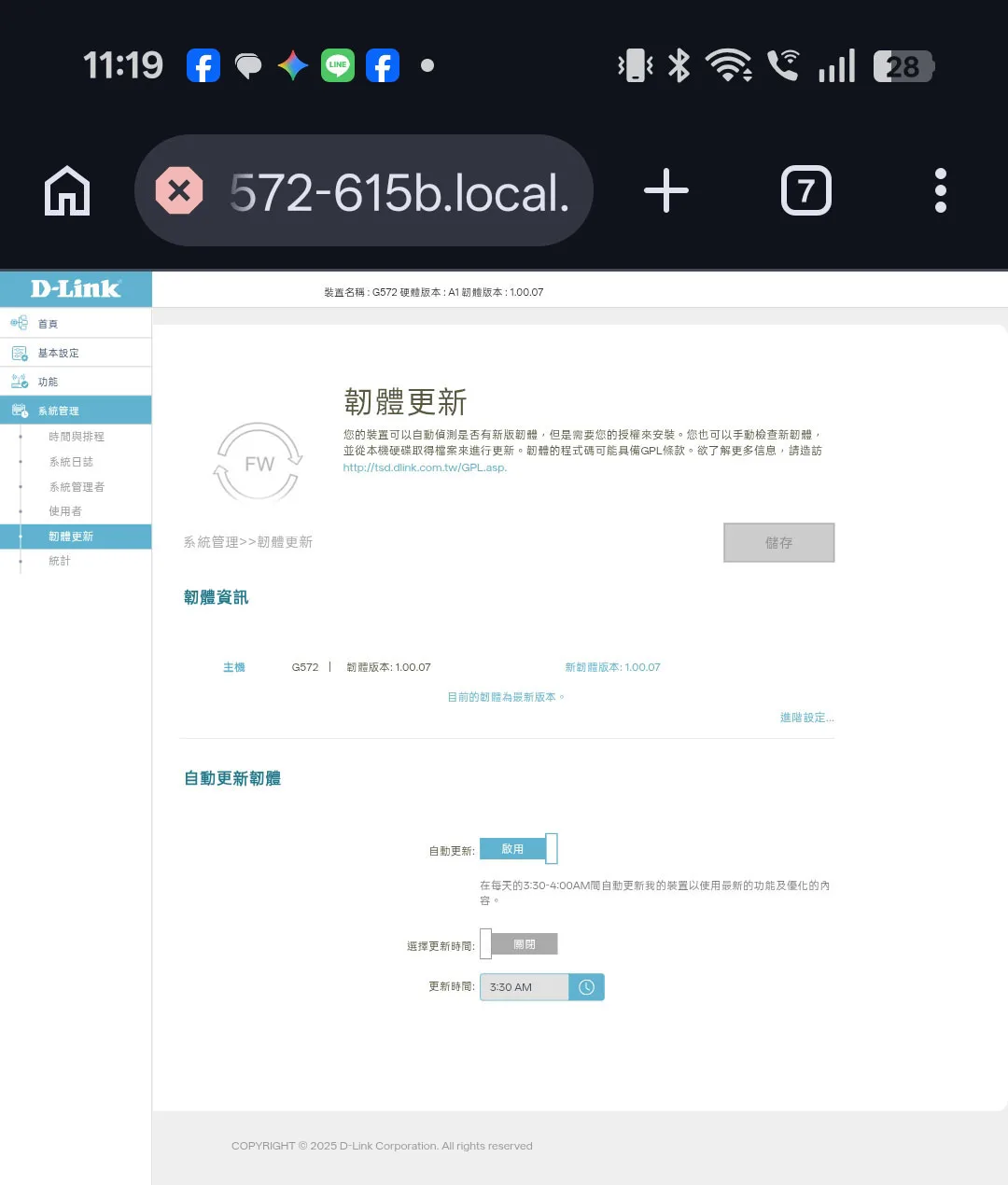1008x1185 pixels.
Task: Open the 系統日誌 submenu item
Action: click(x=71, y=462)
